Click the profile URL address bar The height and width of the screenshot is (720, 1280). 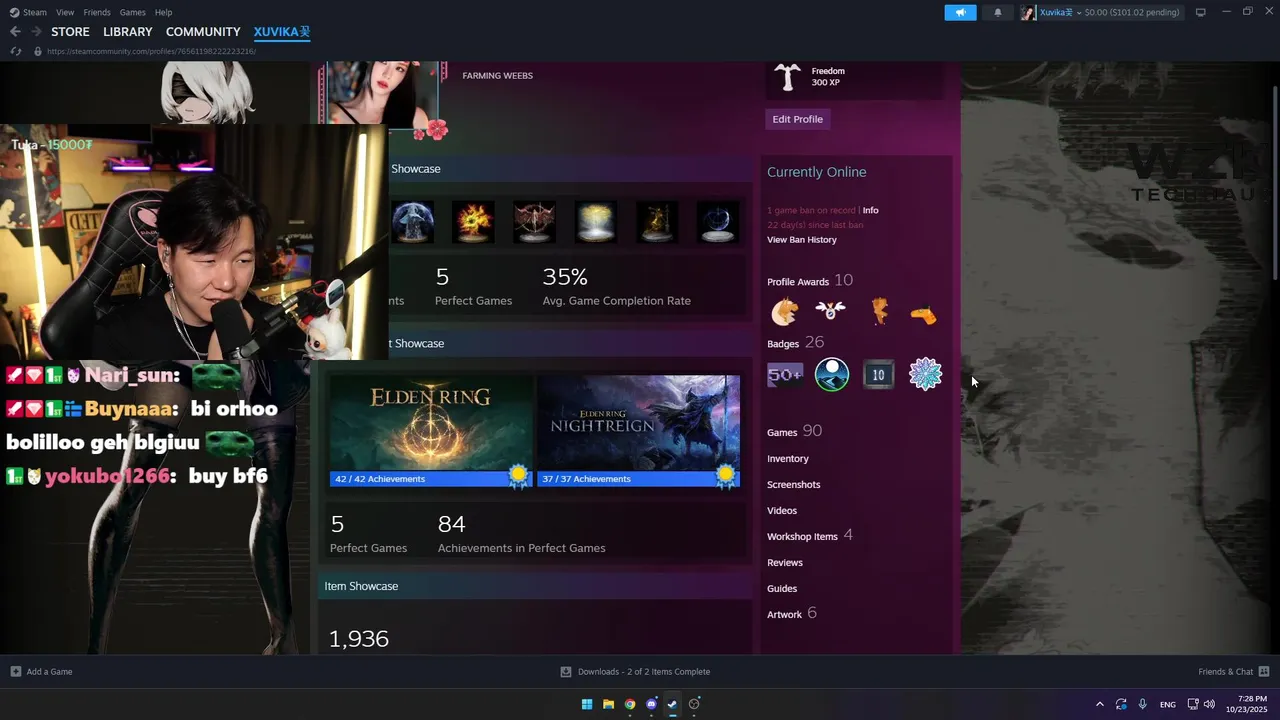click(x=150, y=51)
